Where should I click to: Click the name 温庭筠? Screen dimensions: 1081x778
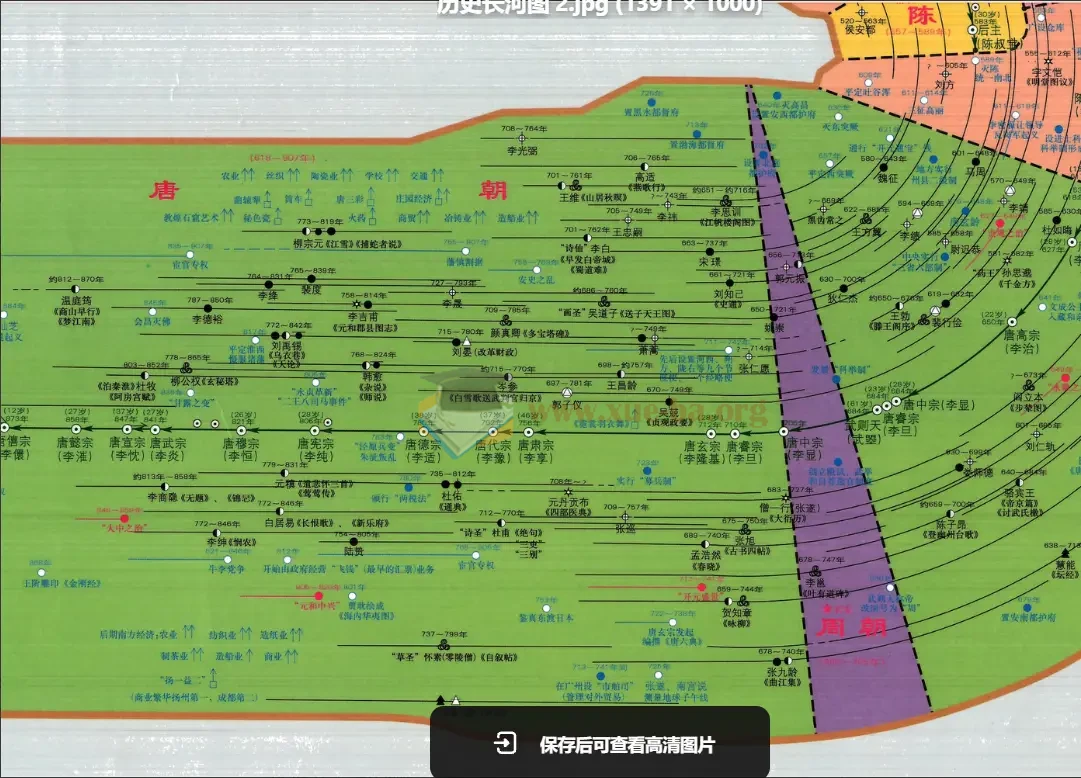click(x=76, y=300)
